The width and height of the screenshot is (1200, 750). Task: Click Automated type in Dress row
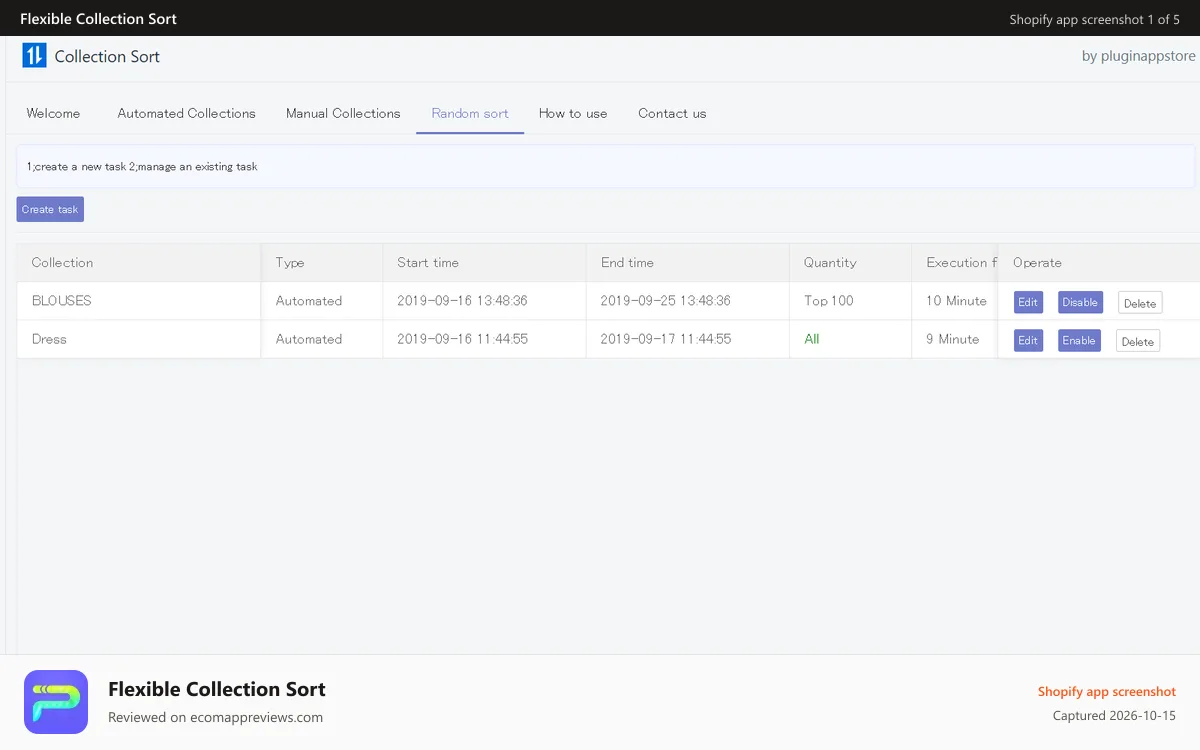point(309,339)
